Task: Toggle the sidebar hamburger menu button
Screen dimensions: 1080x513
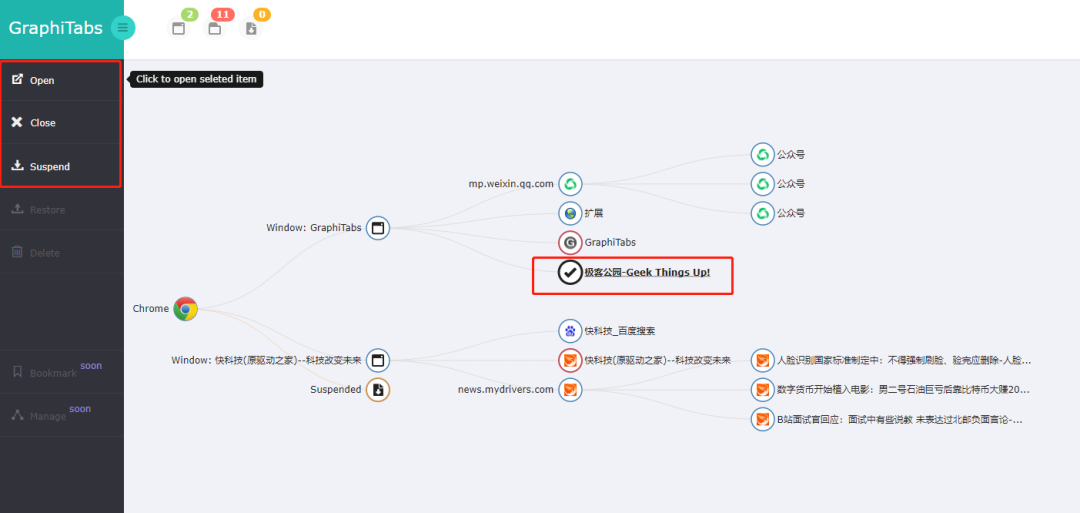Action: (123, 28)
